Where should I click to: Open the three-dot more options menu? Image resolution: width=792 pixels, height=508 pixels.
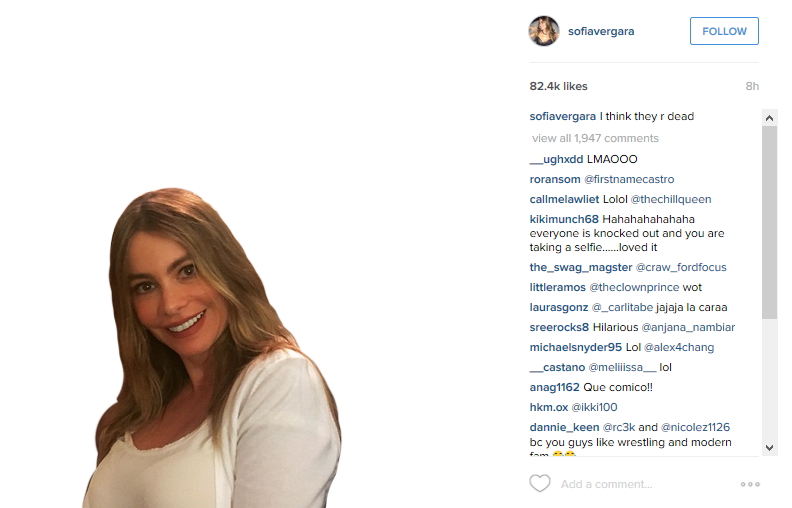point(750,484)
